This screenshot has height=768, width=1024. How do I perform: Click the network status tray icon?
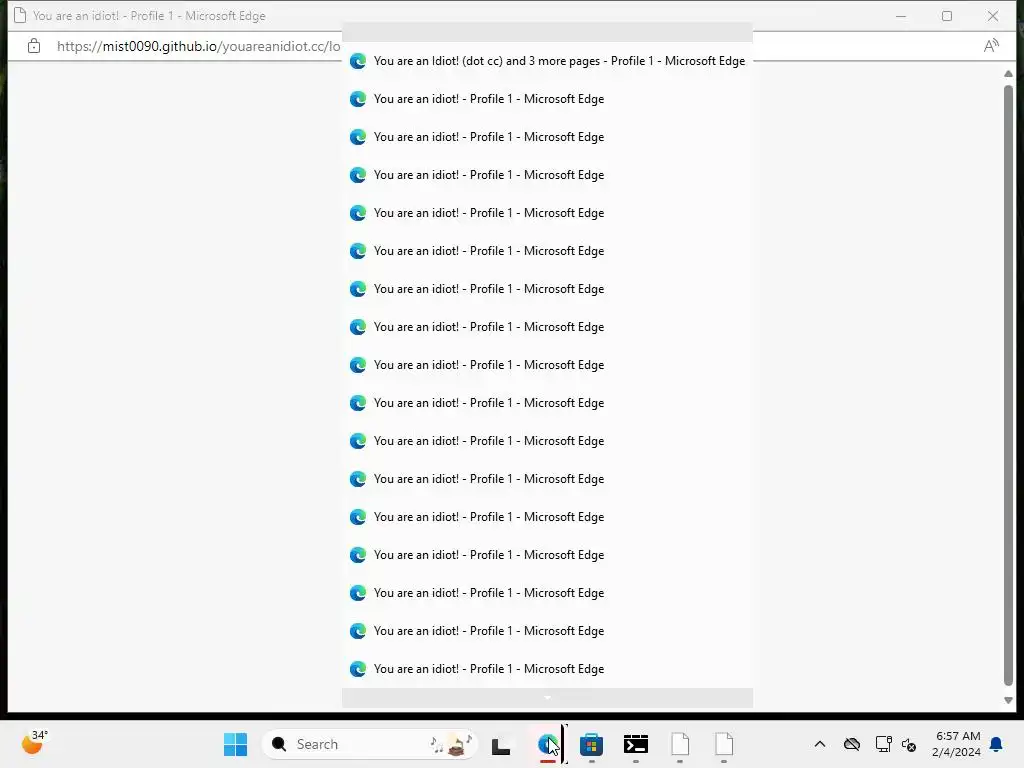[x=884, y=744]
